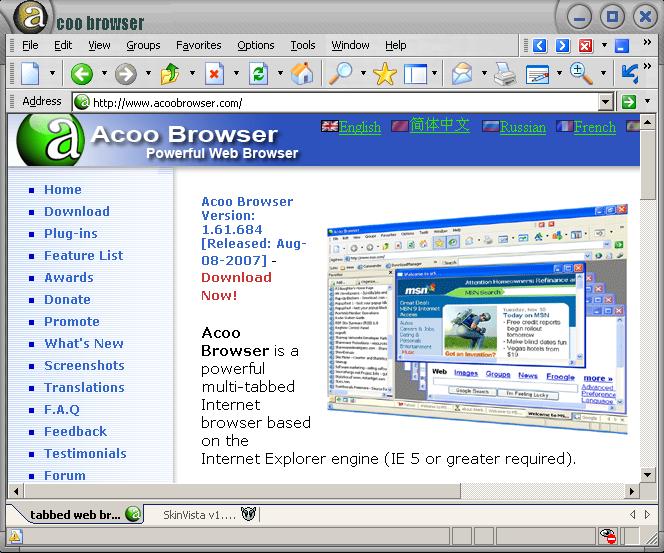Screen dimensions: 664x553
Task: Refresh the page using the toolbar icon
Action: (258, 73)
